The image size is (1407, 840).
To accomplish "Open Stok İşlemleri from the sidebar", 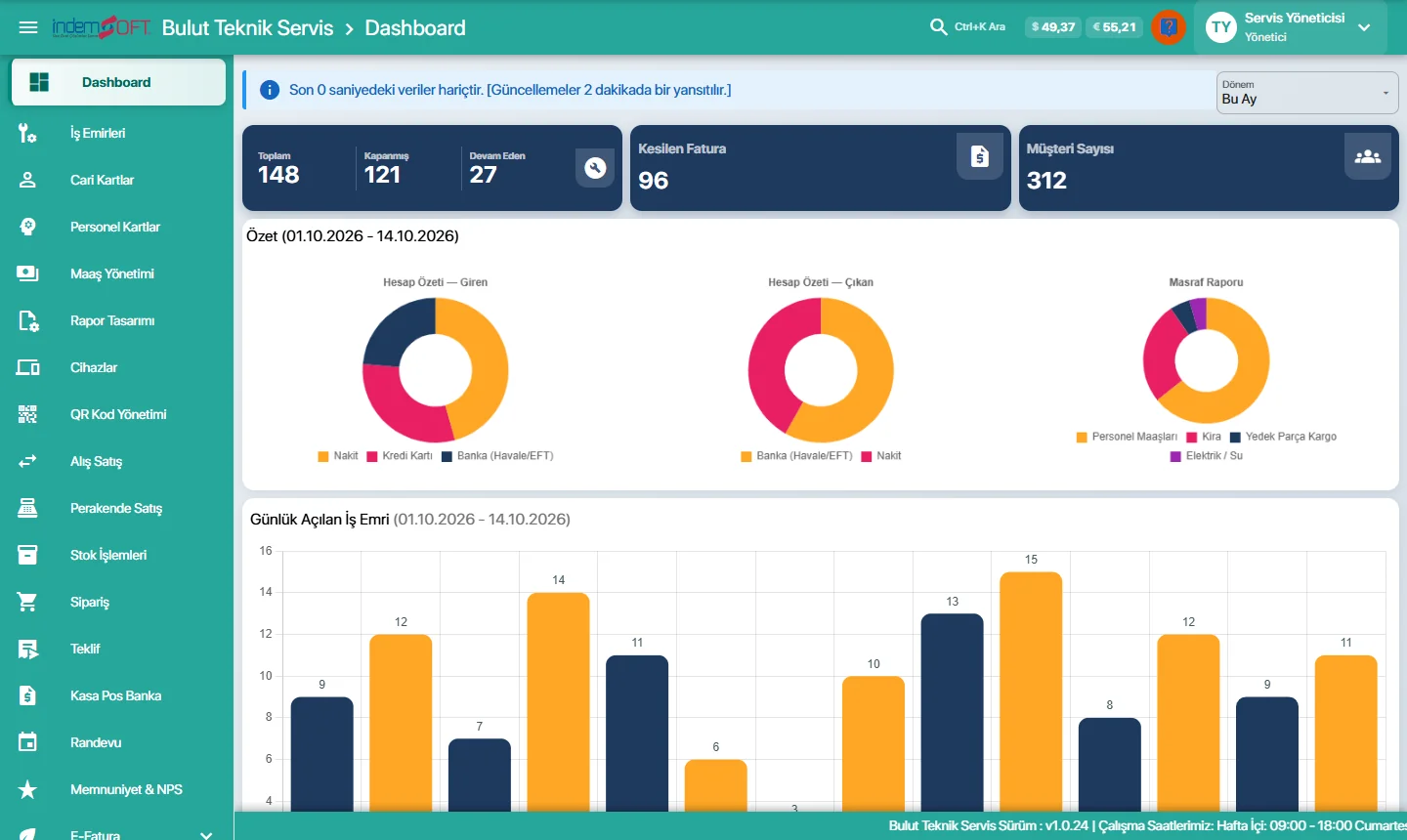I will click(117, 555).
